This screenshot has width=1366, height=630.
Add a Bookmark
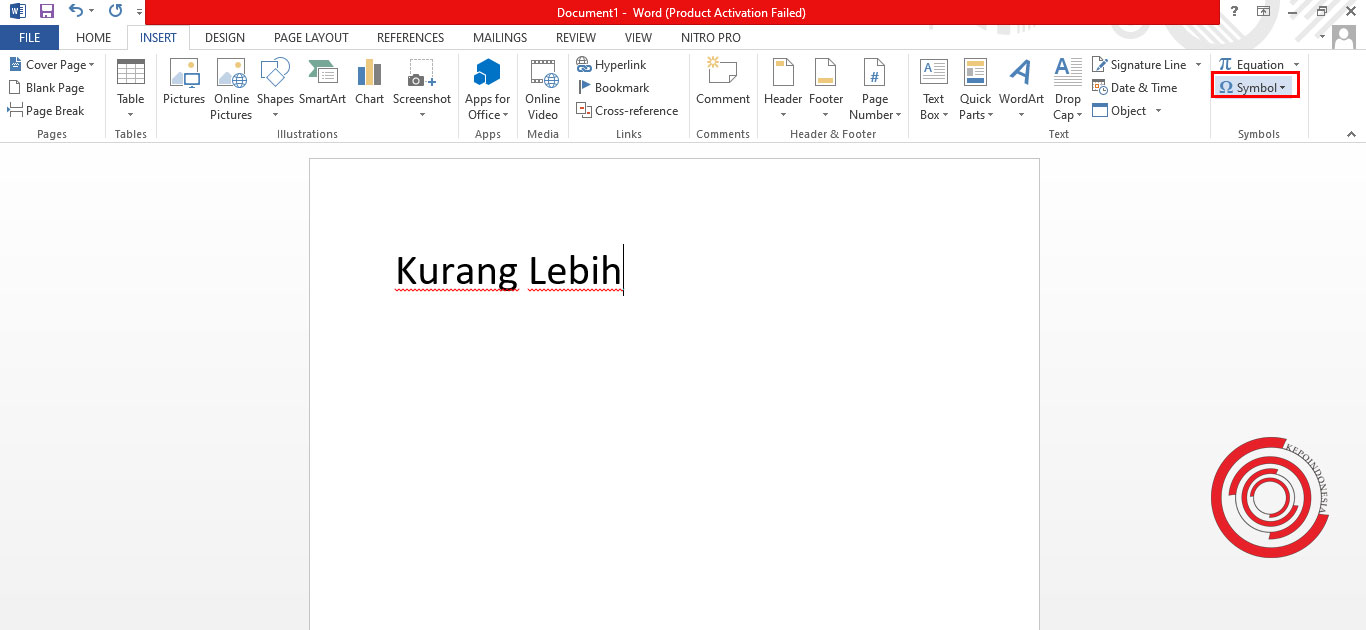pos(613,87)
